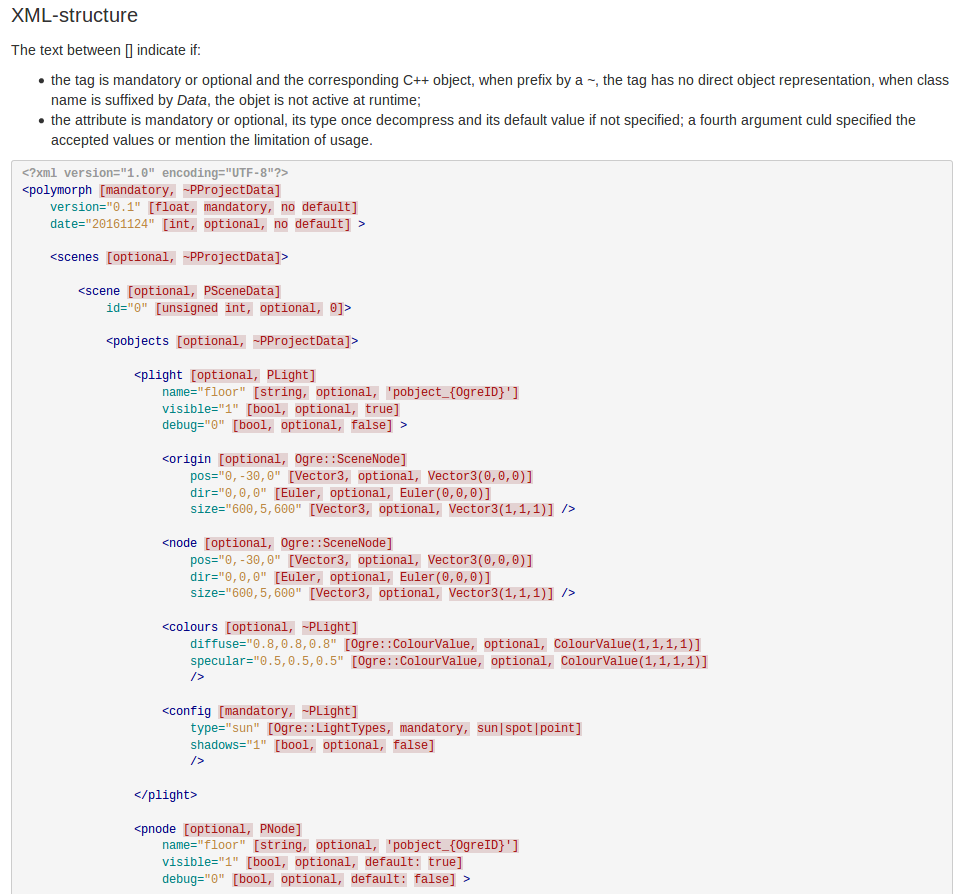The image size is (967, 894).
Task: Click the type="sun" attribute
Action: [x=225, y=728]
